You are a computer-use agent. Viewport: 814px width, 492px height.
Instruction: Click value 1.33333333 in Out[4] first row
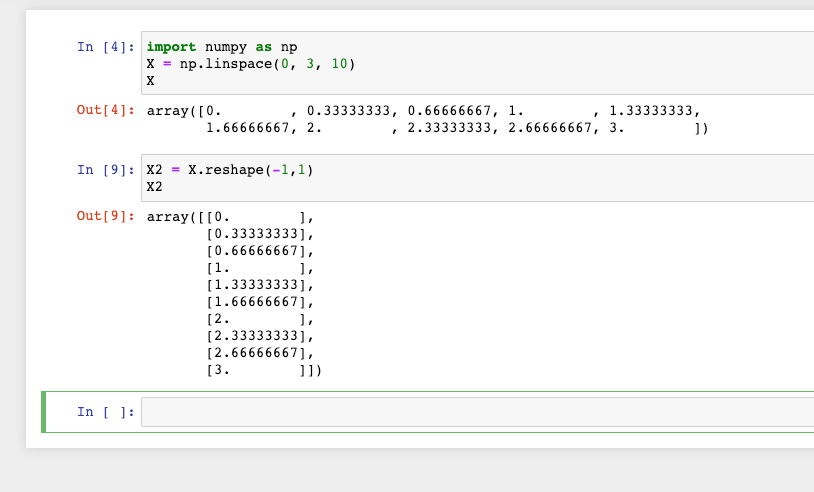point(650,111)
